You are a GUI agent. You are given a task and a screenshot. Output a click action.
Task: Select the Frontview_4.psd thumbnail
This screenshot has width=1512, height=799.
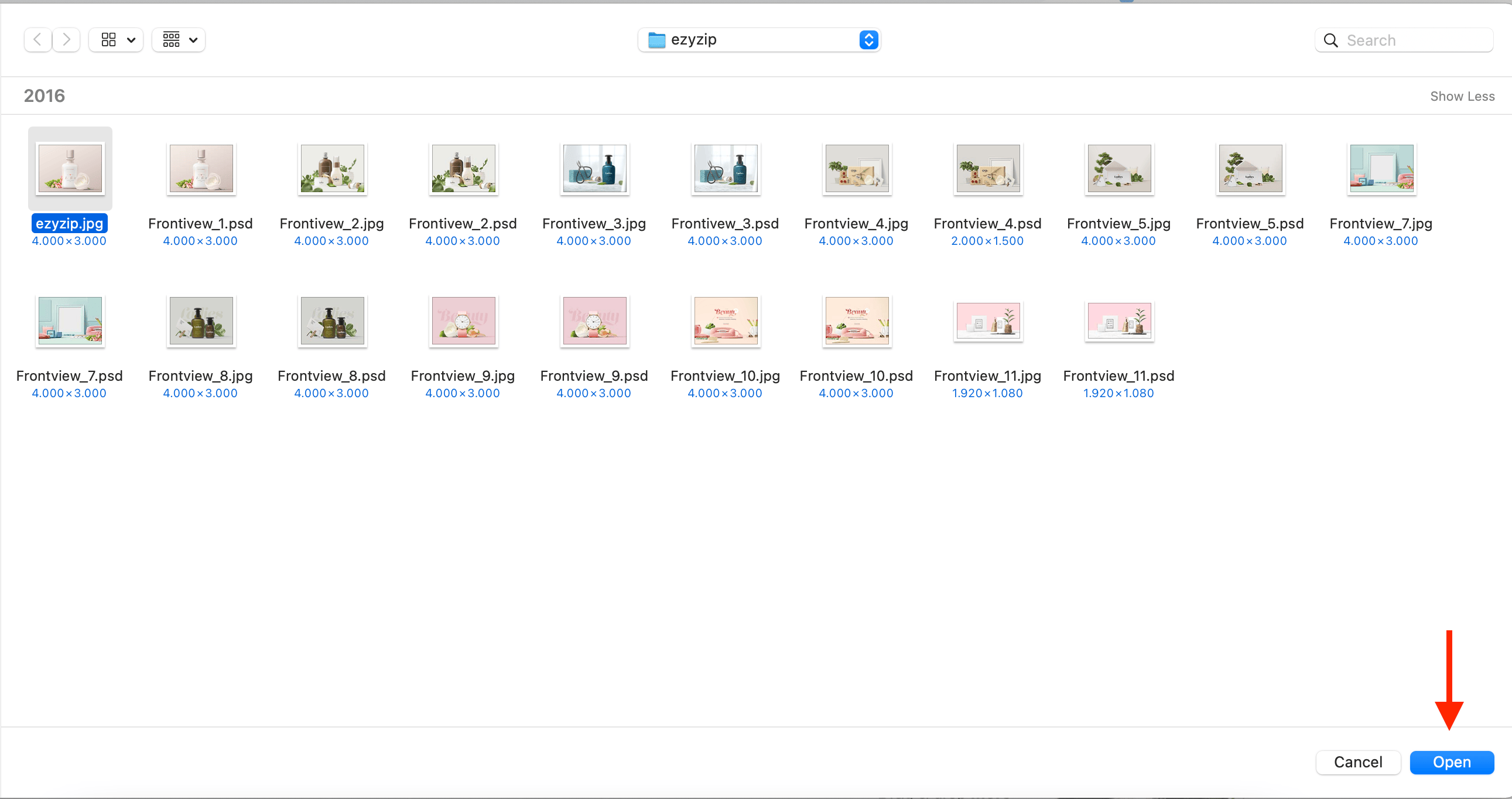tap(988, 169)
